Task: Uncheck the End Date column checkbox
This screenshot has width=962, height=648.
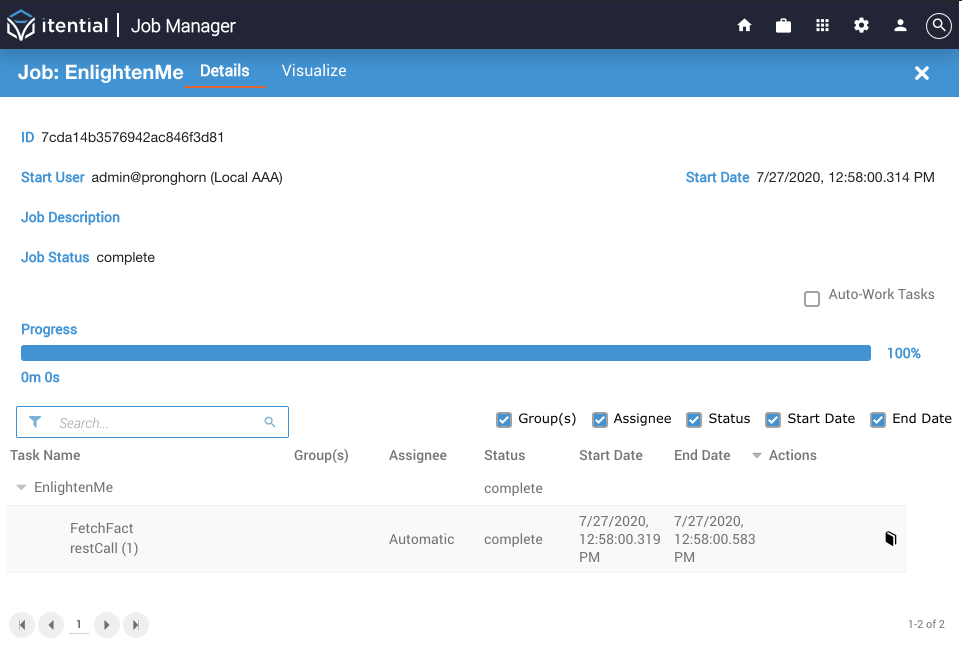Action: pyautogui.click(x=878, y=420)
